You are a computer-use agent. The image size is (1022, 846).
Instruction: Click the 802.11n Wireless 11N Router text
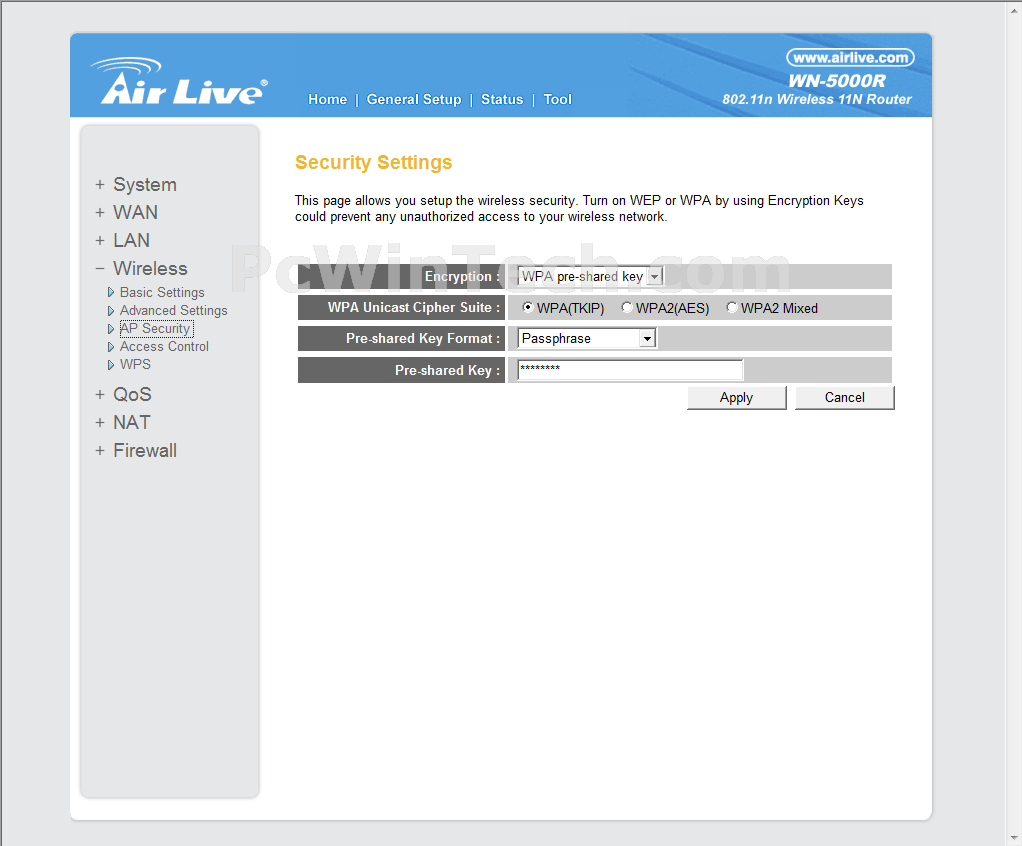(x=817, y=100)
